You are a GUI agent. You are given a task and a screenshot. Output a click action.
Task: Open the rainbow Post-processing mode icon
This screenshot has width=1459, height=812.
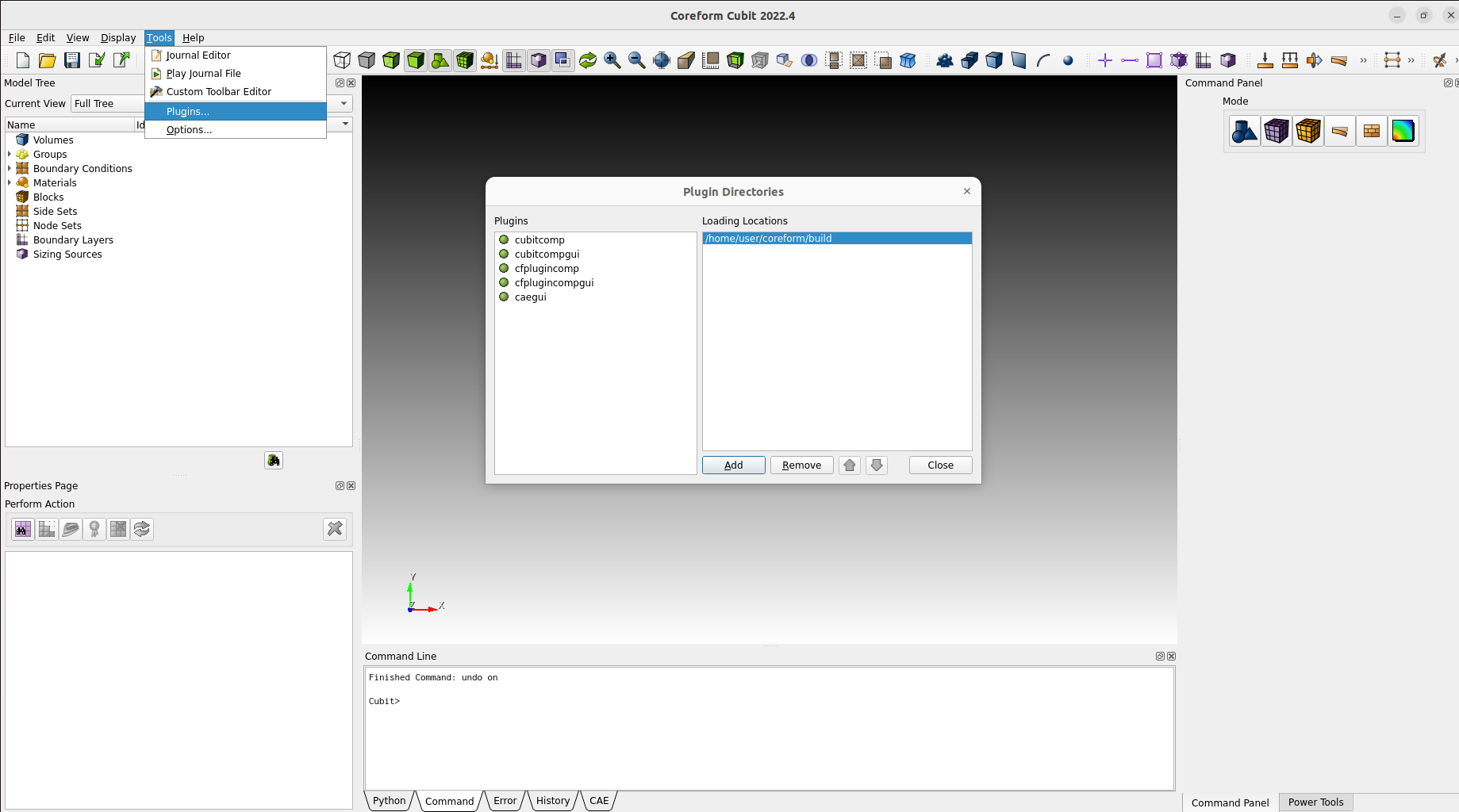coord(1403,131)
